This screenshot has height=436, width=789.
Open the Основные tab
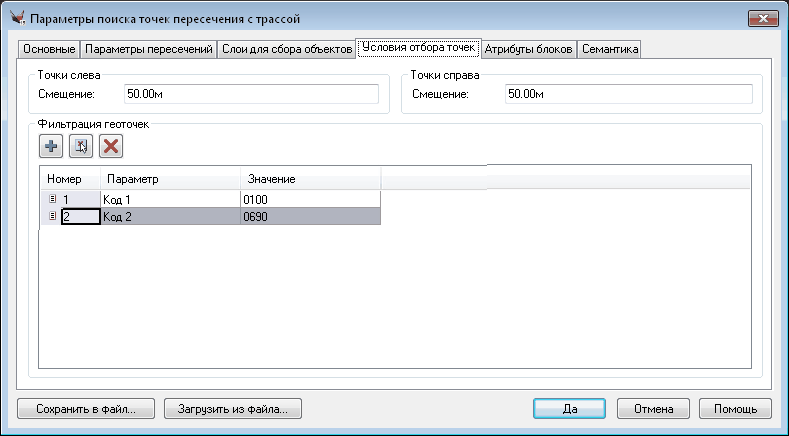coord(49,49)
